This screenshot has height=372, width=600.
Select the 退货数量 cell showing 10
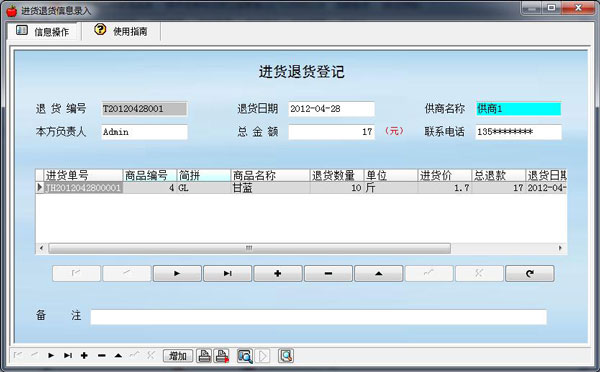point(337,188)
